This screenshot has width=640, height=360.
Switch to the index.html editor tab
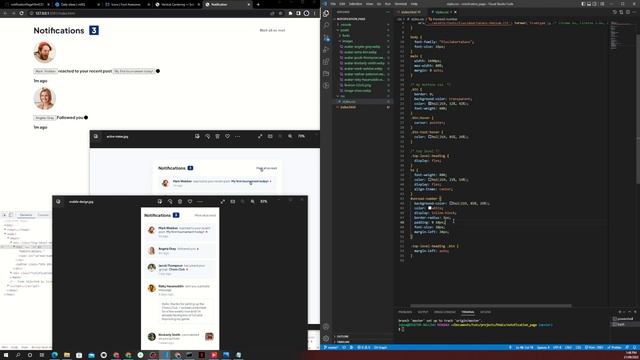pos(408,12)
